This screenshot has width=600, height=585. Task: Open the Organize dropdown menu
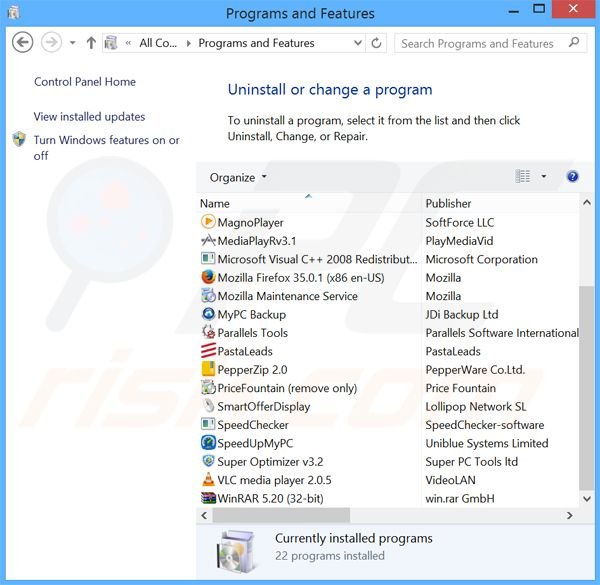(x=238, y=178)
